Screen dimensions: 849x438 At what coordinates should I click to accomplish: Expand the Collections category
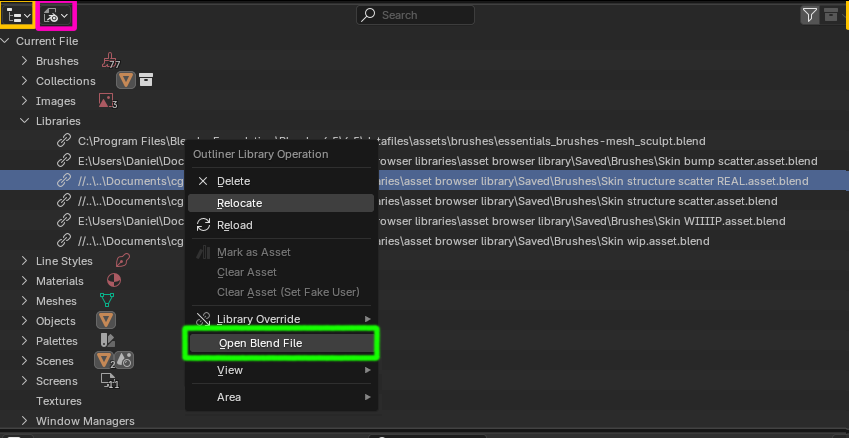point(24,81)
